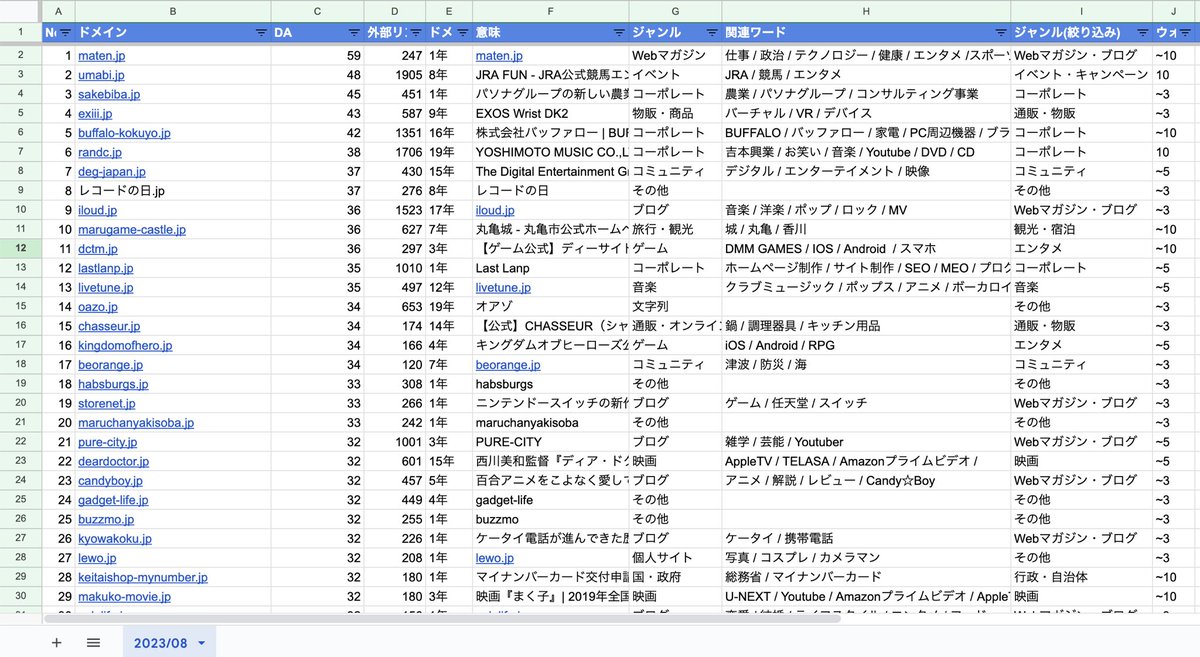Click external links value 1905

[x=394, y=75]
